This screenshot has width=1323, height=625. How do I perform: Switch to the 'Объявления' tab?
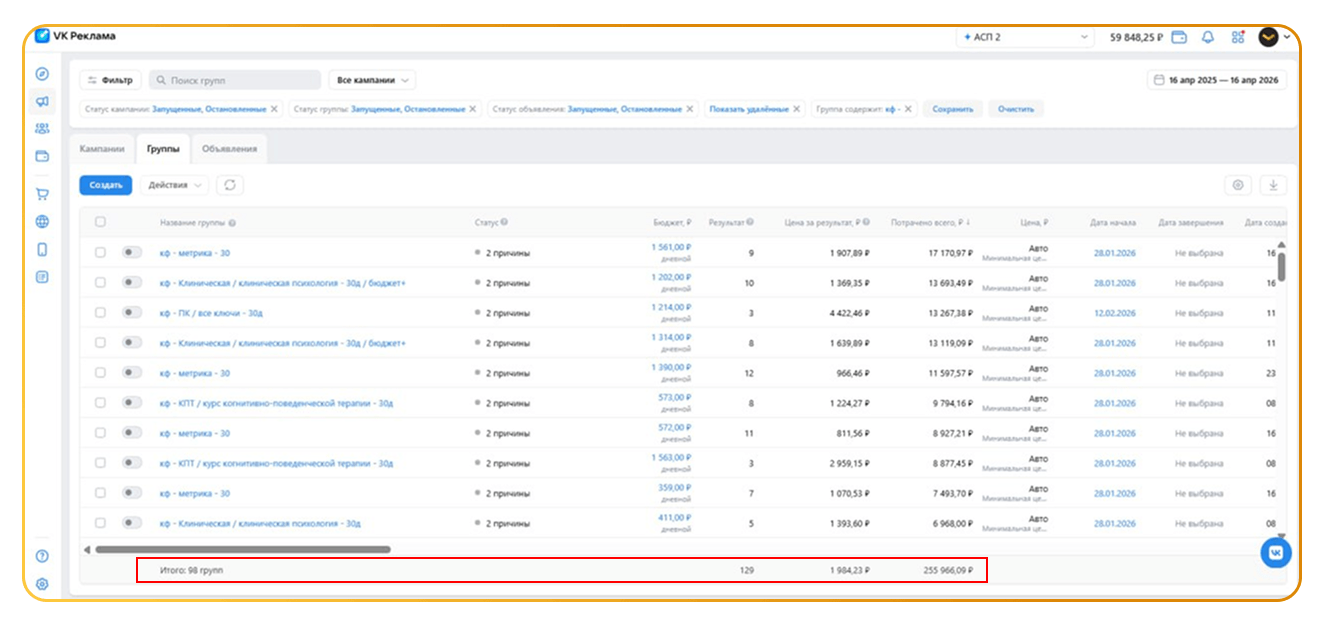229,149
